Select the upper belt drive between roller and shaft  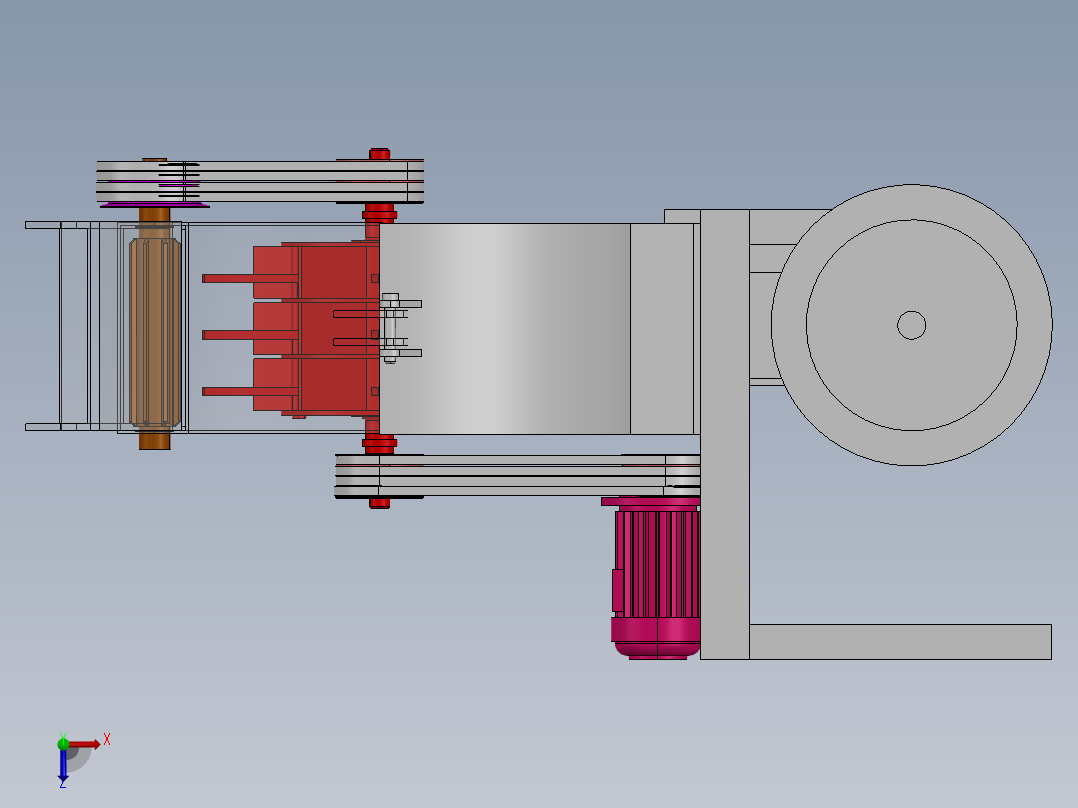pyautogui.click(x=260, y=182)
